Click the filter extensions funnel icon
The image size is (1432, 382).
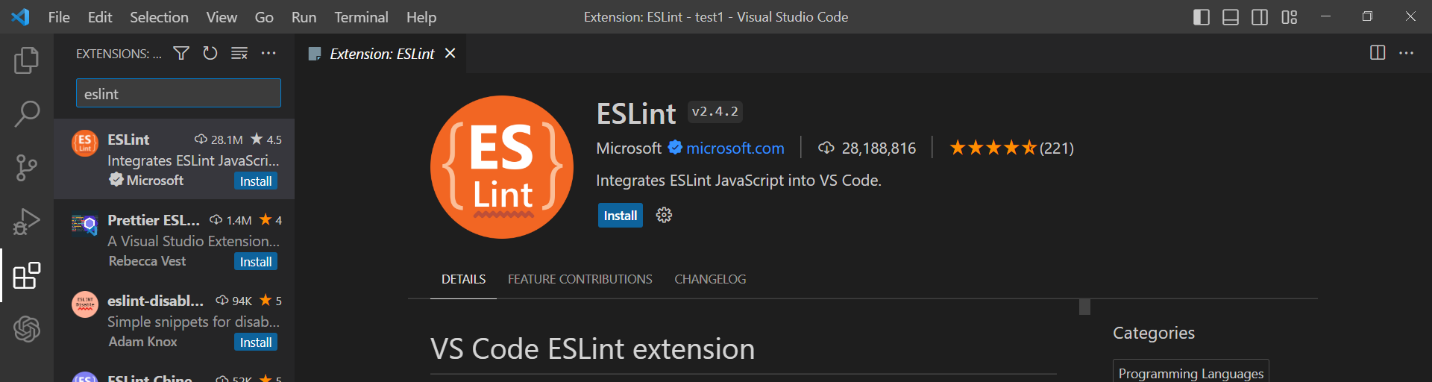pos(181,53)
